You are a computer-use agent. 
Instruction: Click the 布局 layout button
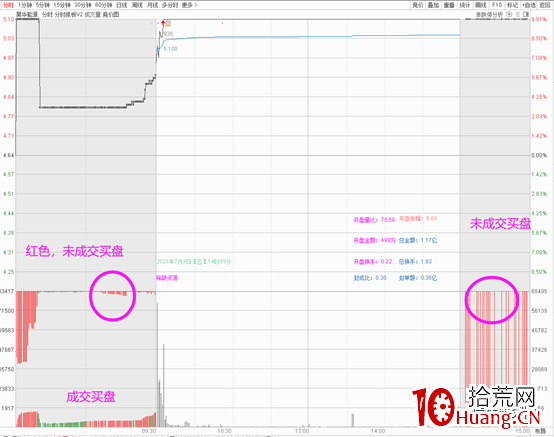540,431
